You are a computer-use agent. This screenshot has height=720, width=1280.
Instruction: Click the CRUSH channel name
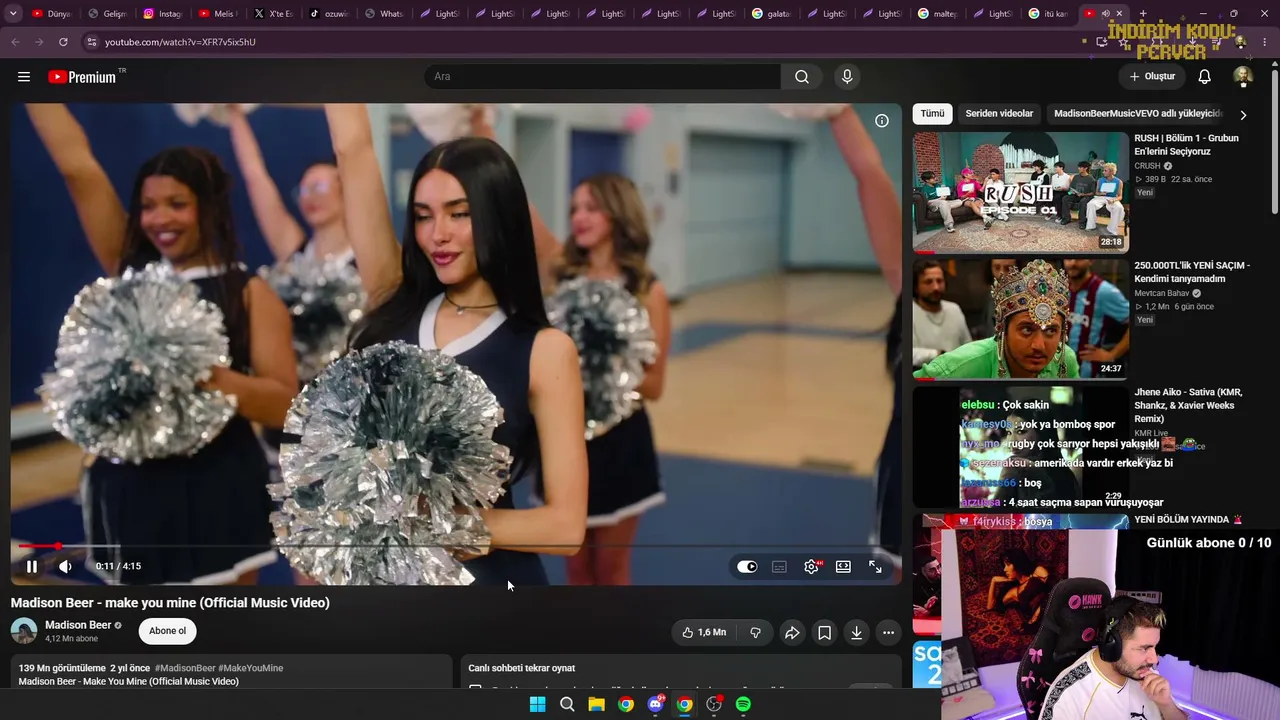(1147, 166)
